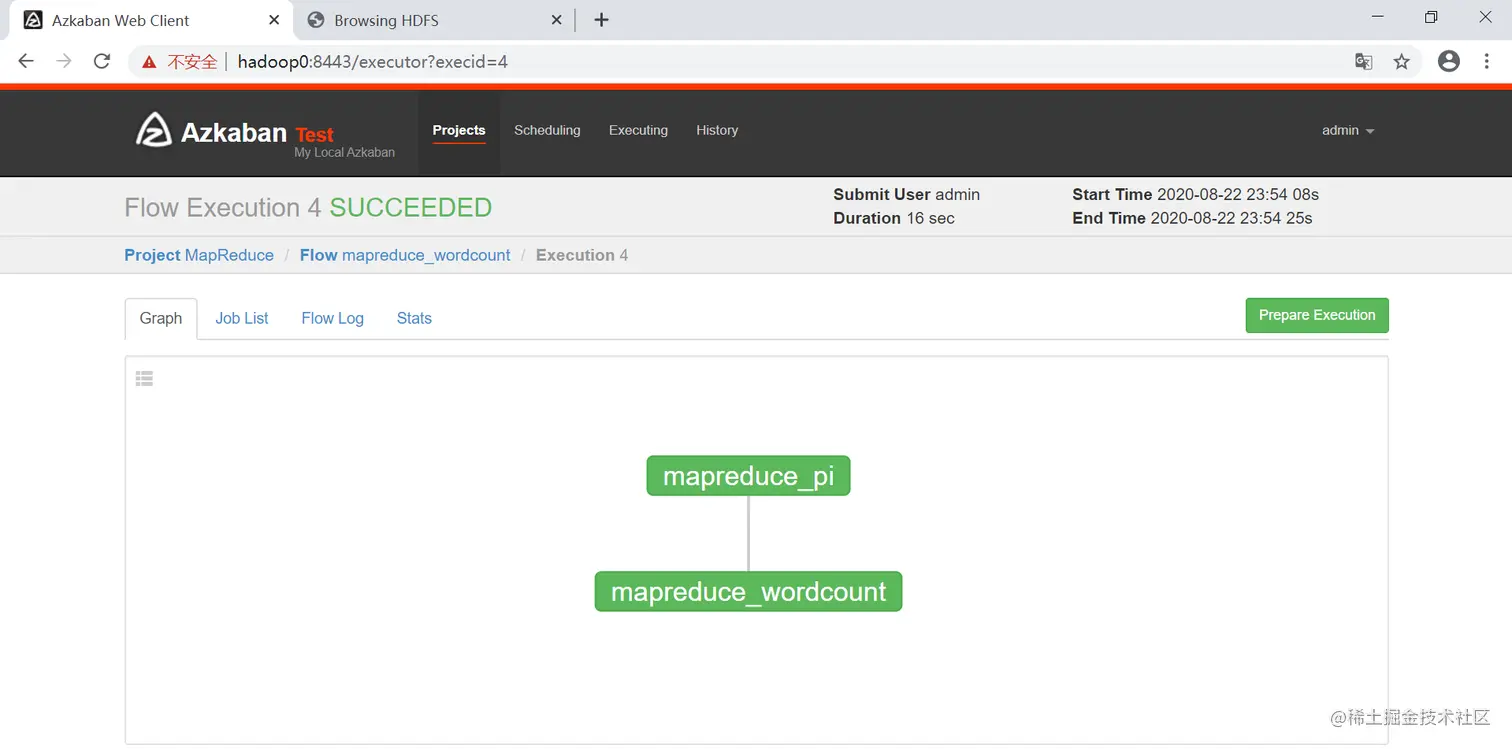Click the Azkaban logo icon
This screenshot has width=1512, height=749.
tap(154, 130)
